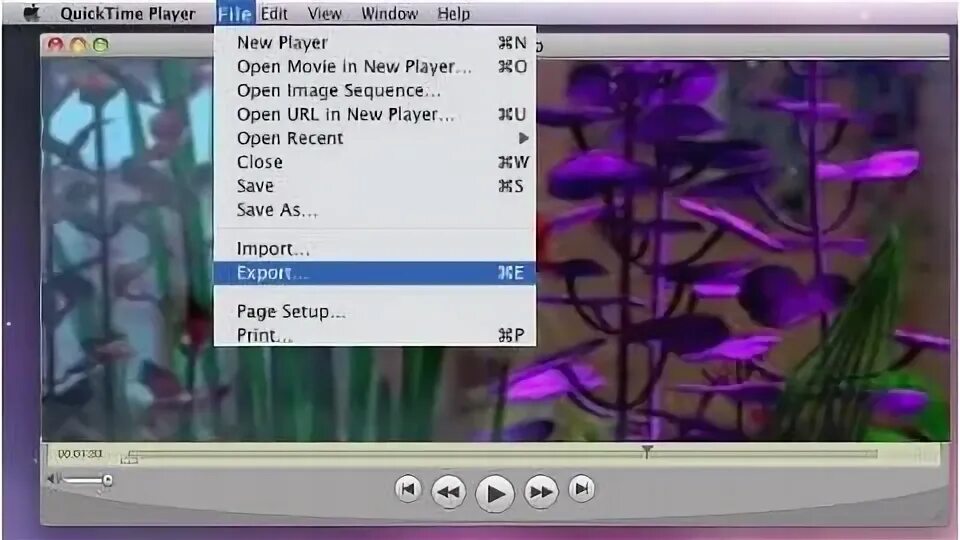Viewport: 960px width, 540px height.
Task: Choose New Player from File menu
Action: [x=375, y=42]
